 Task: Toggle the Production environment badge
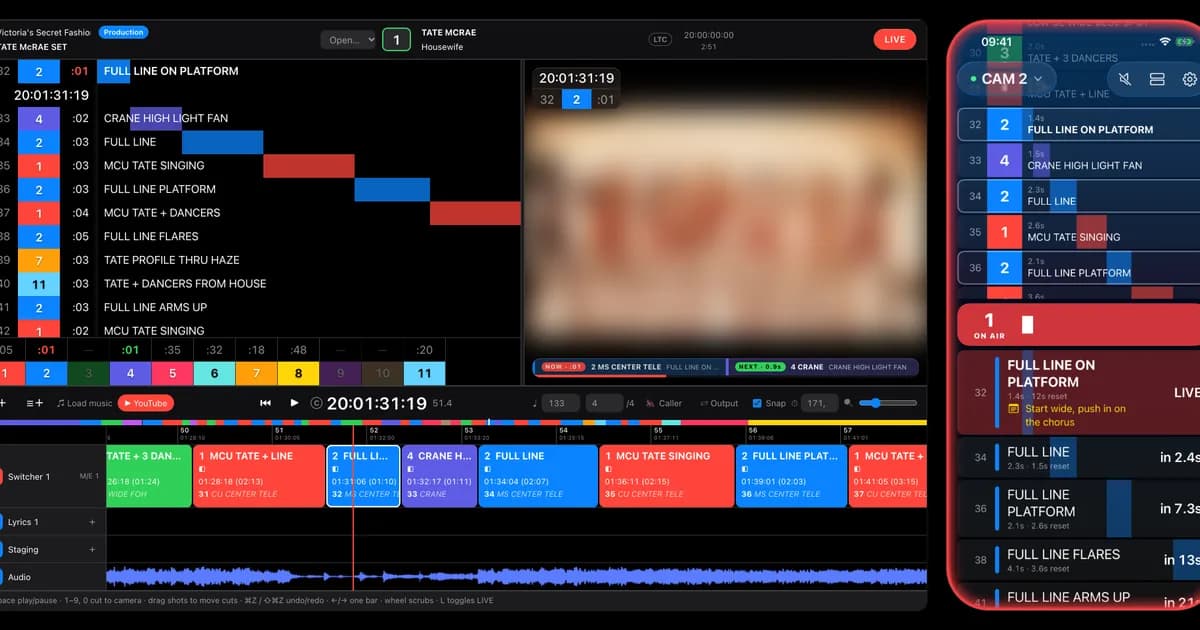click(x=124, y=32)
